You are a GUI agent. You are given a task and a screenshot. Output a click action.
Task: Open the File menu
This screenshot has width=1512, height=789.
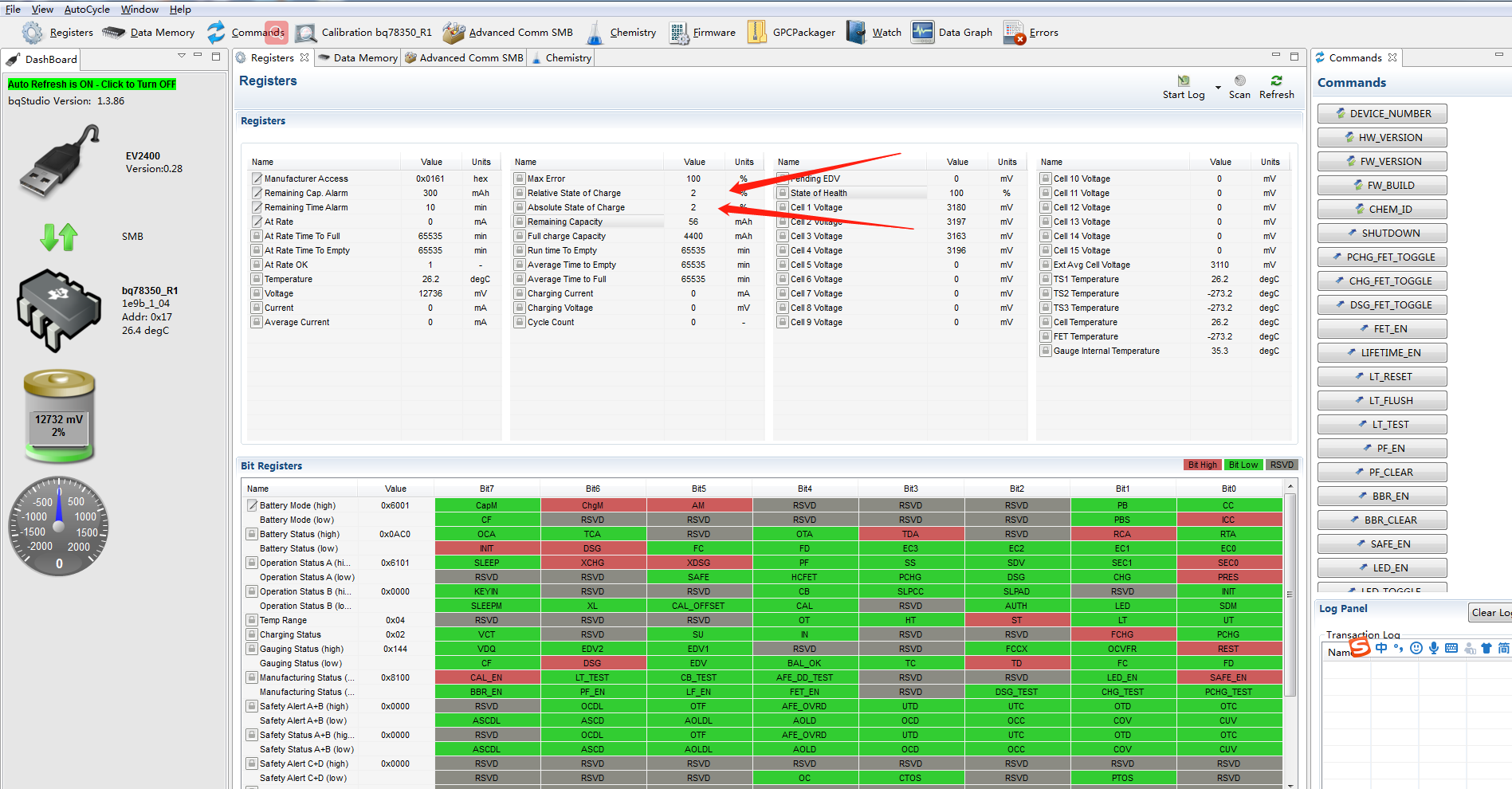click(x=13, y=10)
